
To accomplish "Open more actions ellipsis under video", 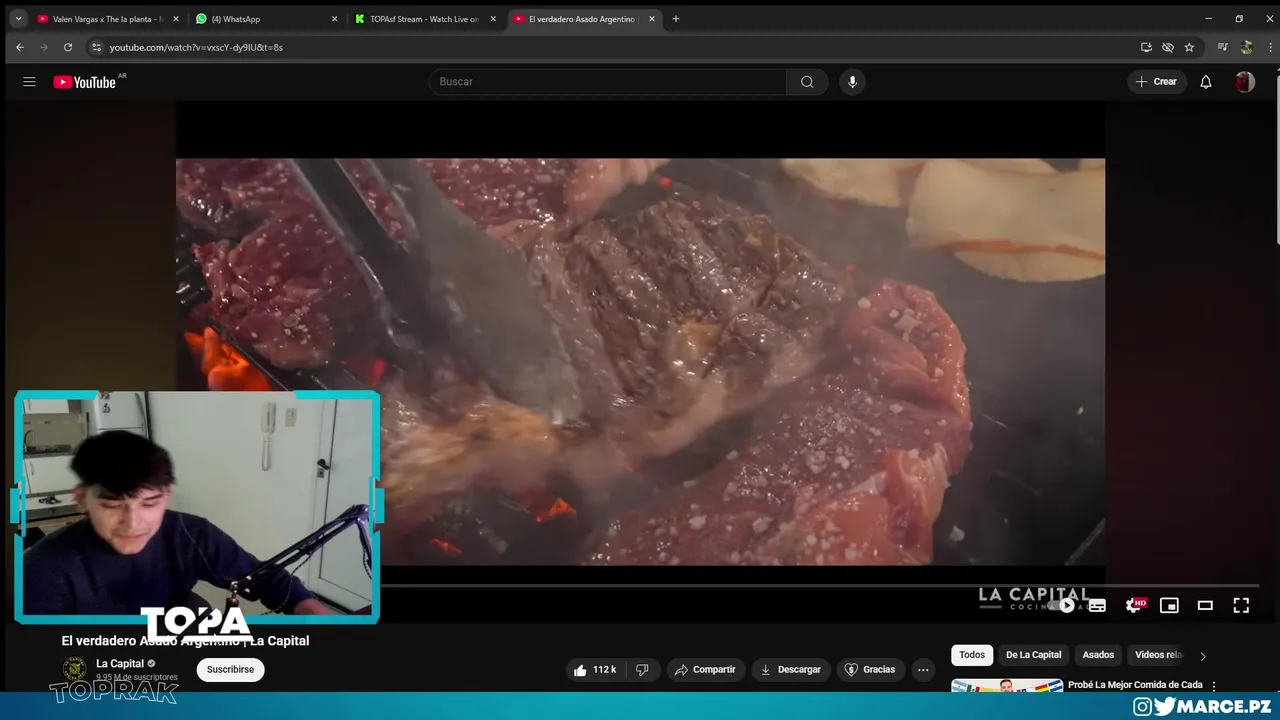I will (x=923, y=670).
